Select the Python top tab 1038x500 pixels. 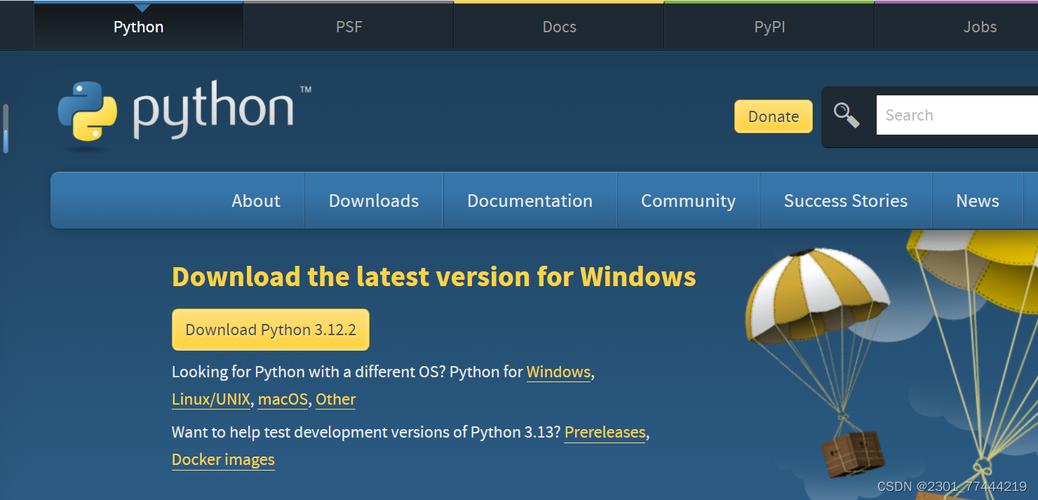click(x=138, y=26)
